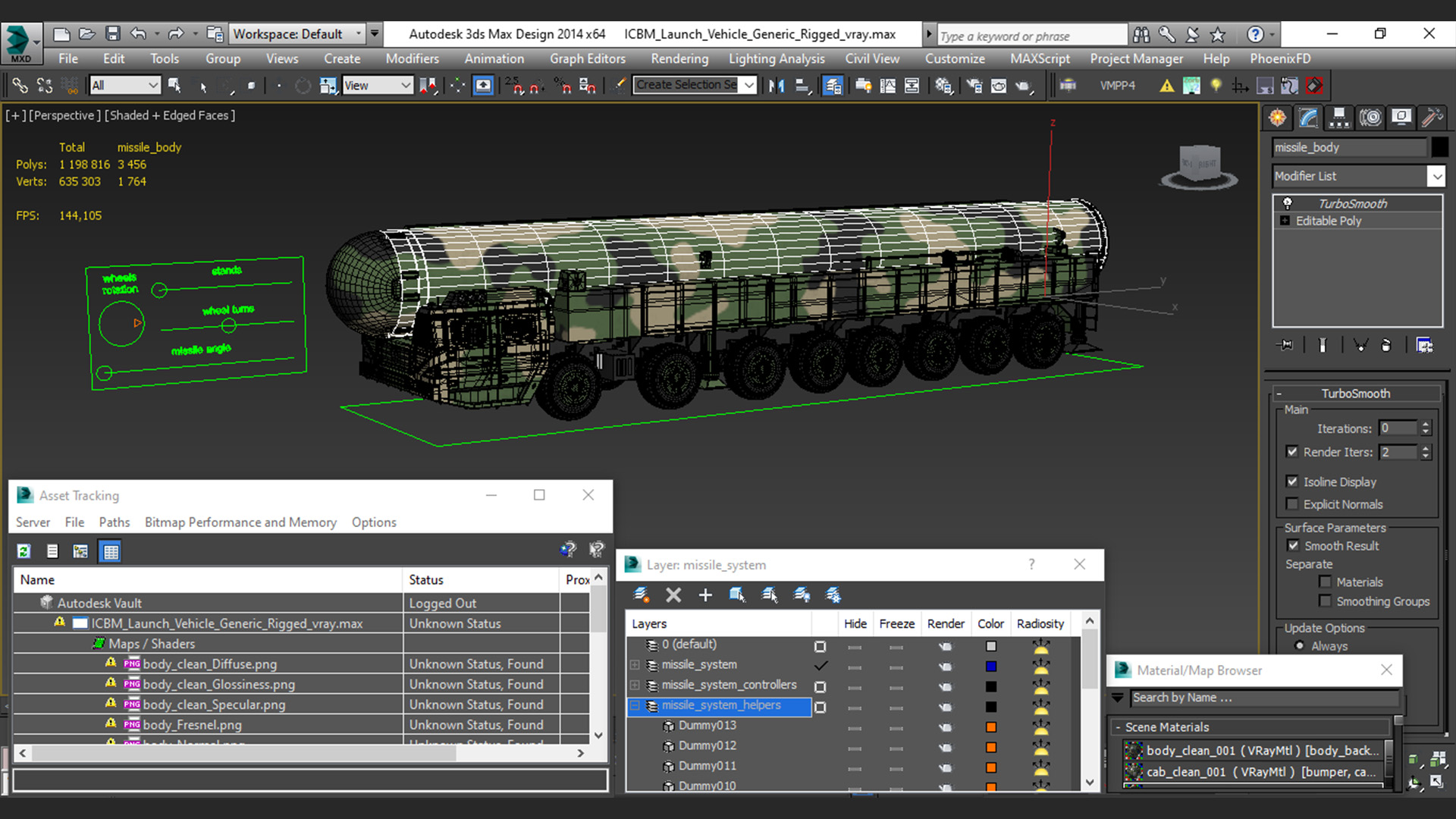1456x819 pixels.
Task: Uncheck Smooth Result option
Action: (x=1293, y=546)
